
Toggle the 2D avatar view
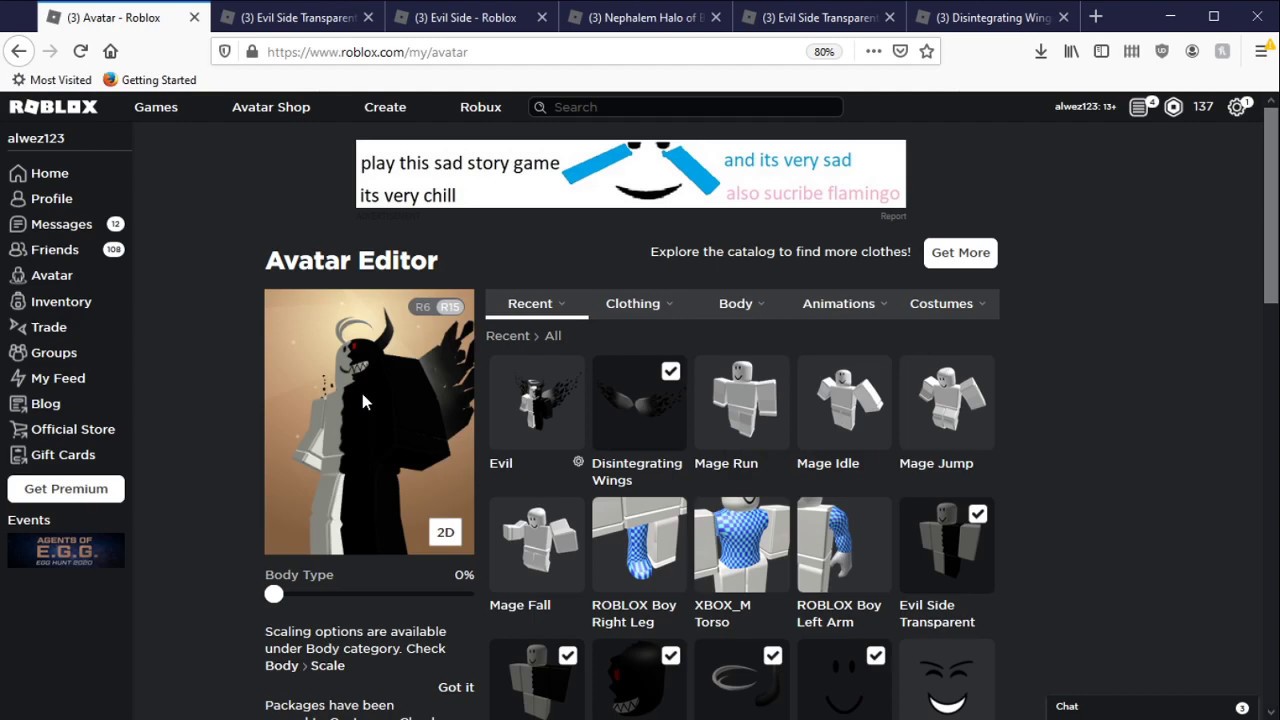[x=445, y=532]
